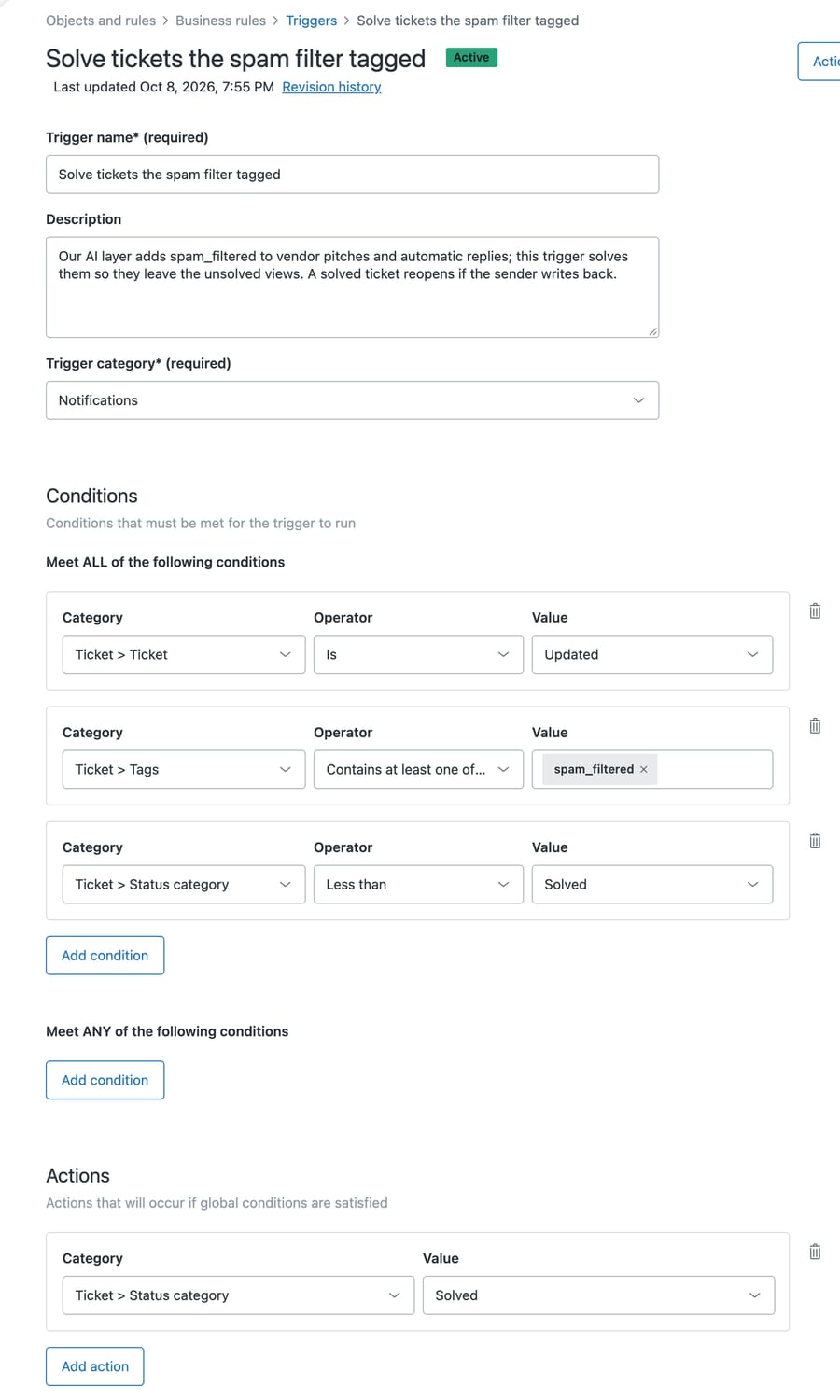Viewport: 840px width, 1400px height.
Task: Remove the spam_filtered tag chip
Action: tap(643, 770)
